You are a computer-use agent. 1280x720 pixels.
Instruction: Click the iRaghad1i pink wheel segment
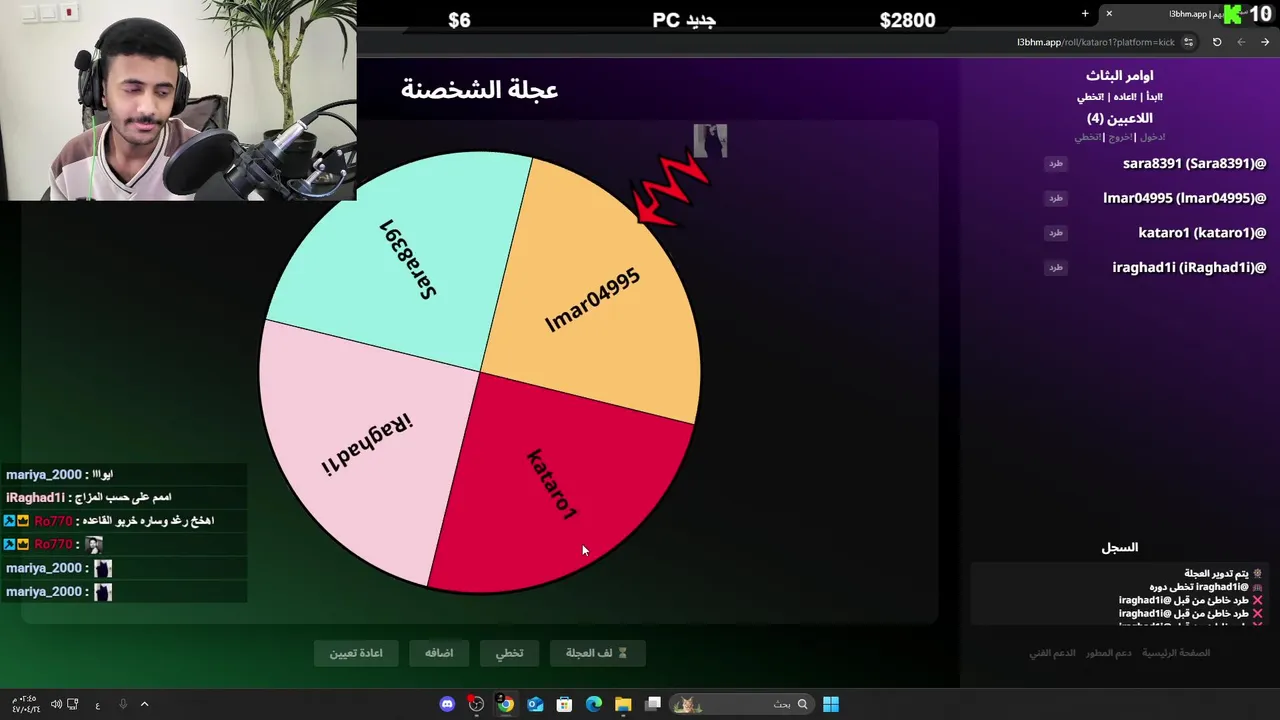365,445
